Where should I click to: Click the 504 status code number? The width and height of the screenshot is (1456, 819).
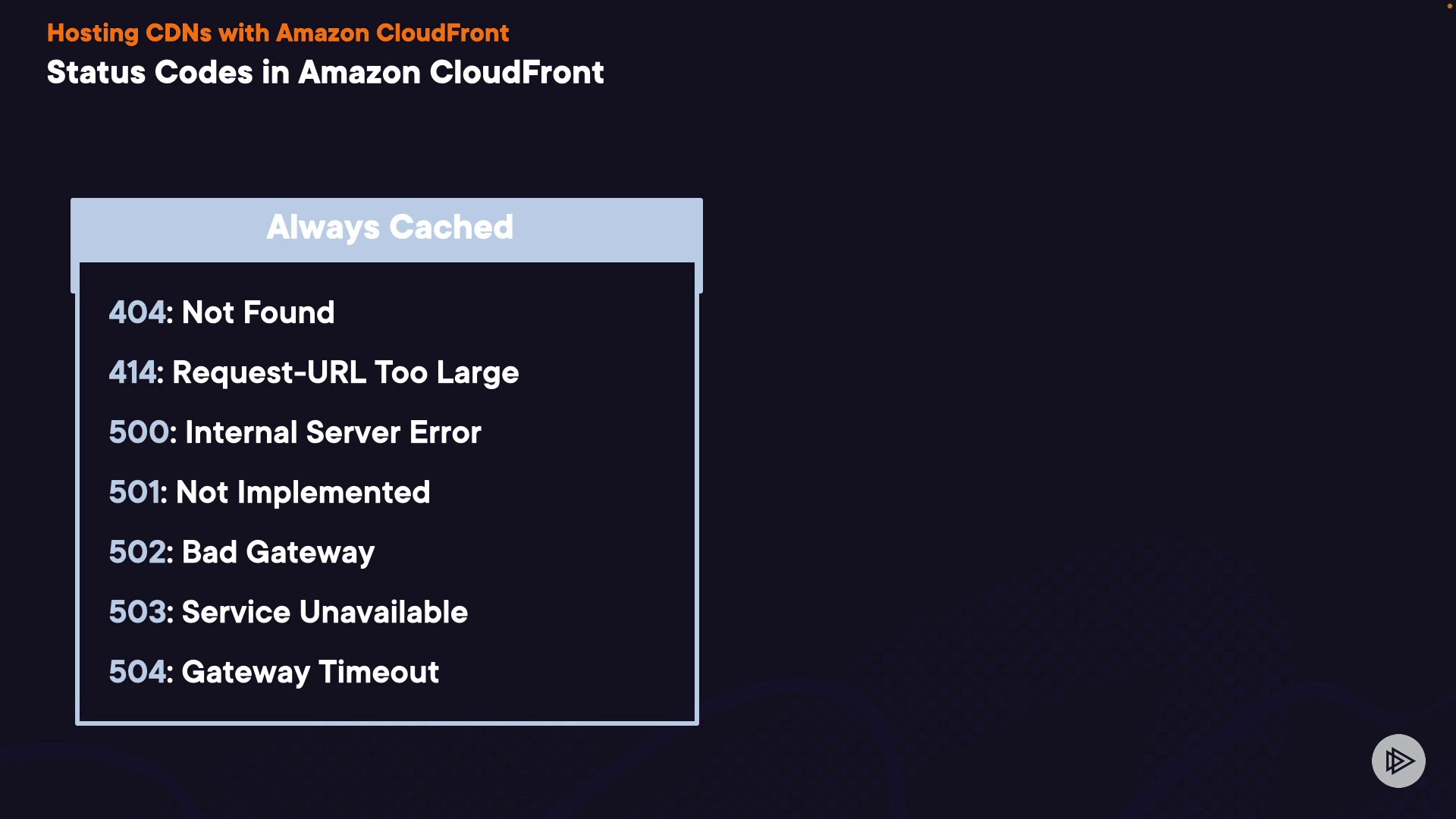click(137, 672)
